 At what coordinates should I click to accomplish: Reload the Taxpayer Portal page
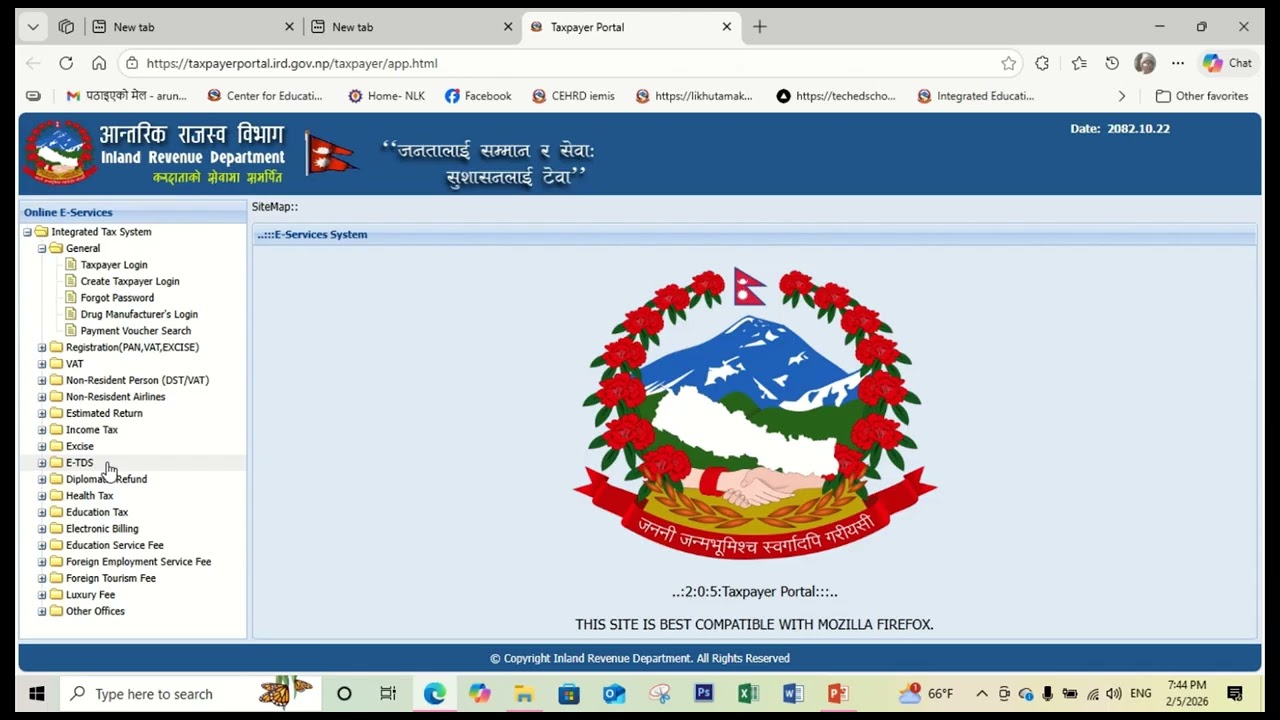click(x=66, y=63)
